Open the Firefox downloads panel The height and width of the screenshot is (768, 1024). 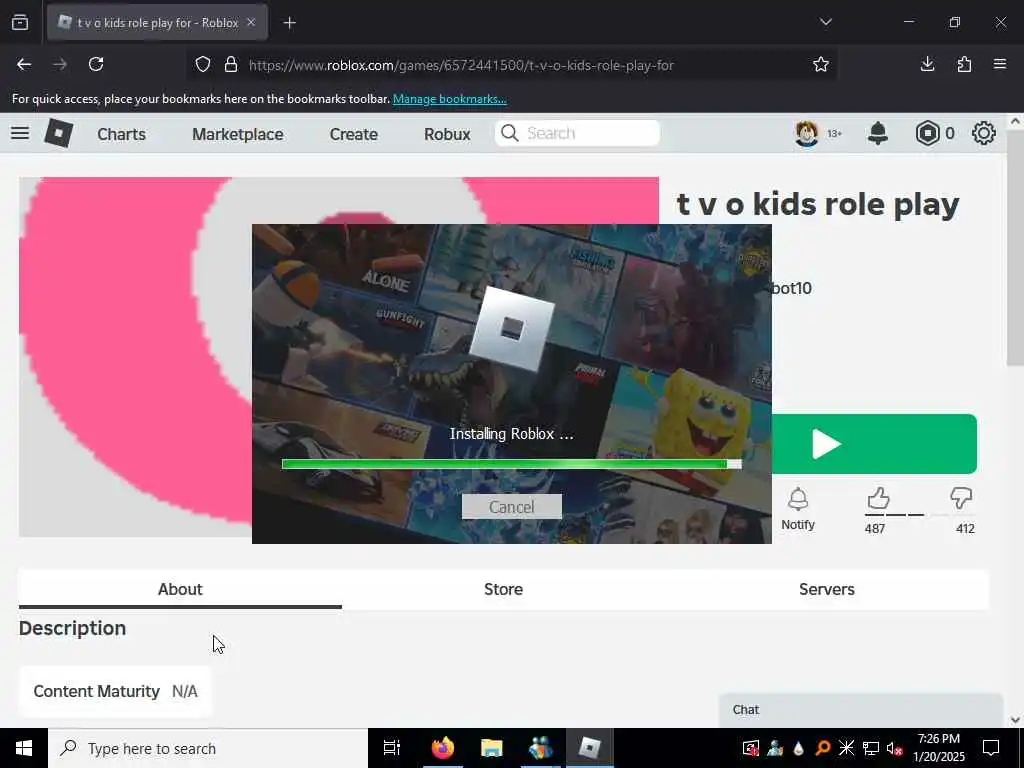coord(927,64)
